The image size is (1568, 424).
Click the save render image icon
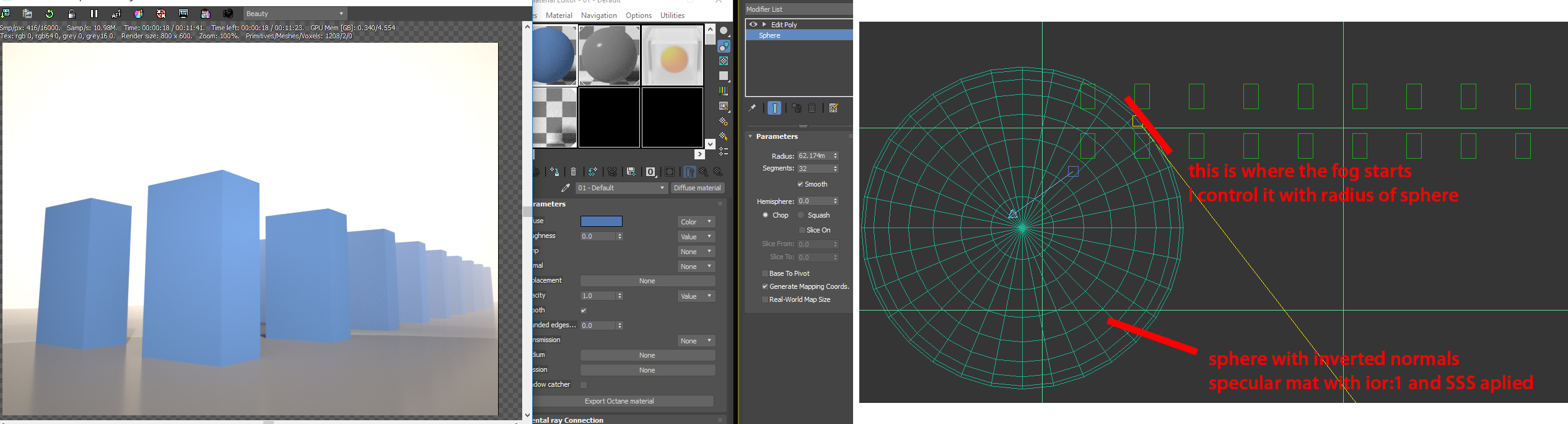coord(5,14)
